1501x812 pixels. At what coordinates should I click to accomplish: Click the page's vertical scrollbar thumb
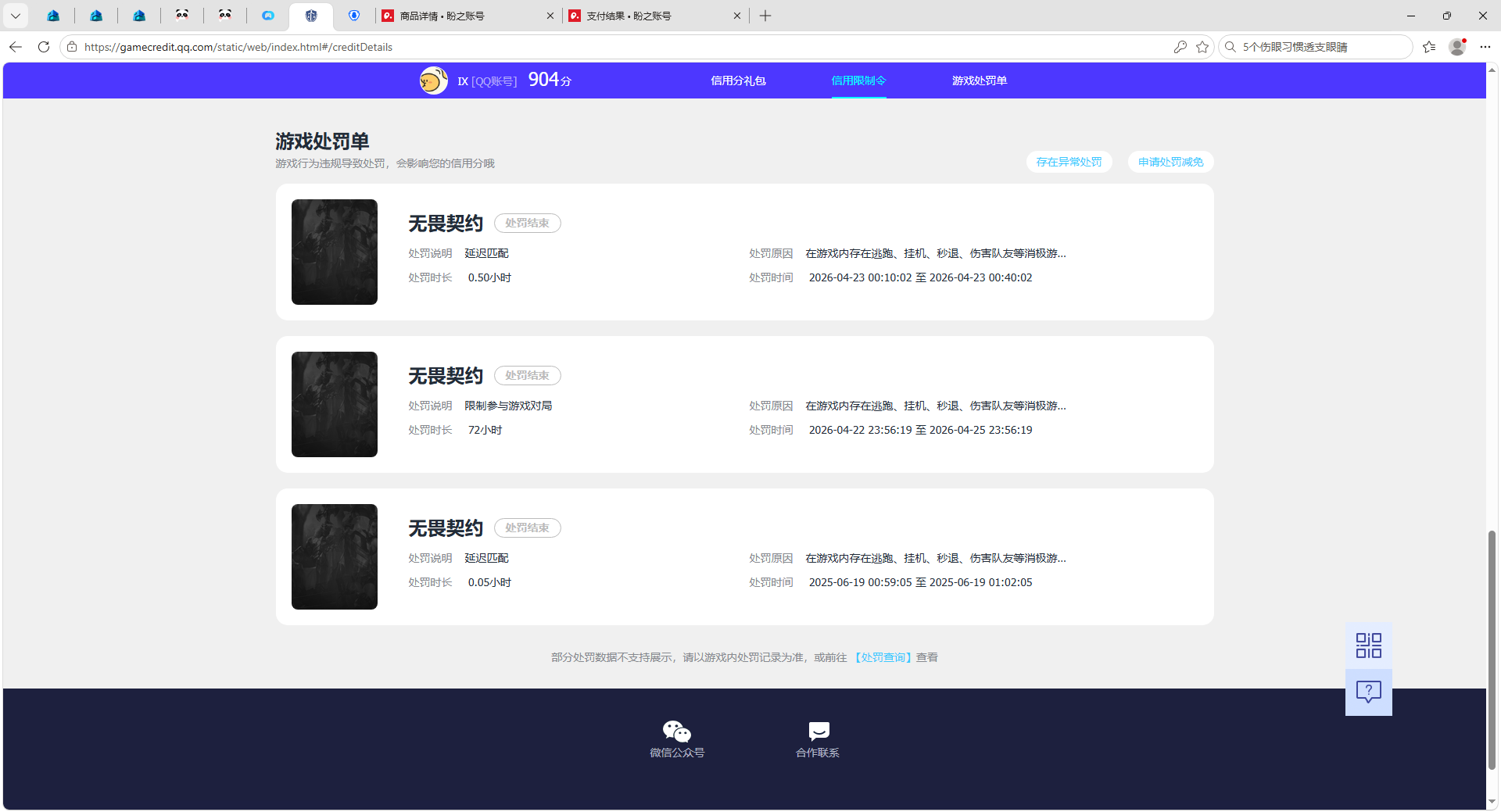(1492, 649)
